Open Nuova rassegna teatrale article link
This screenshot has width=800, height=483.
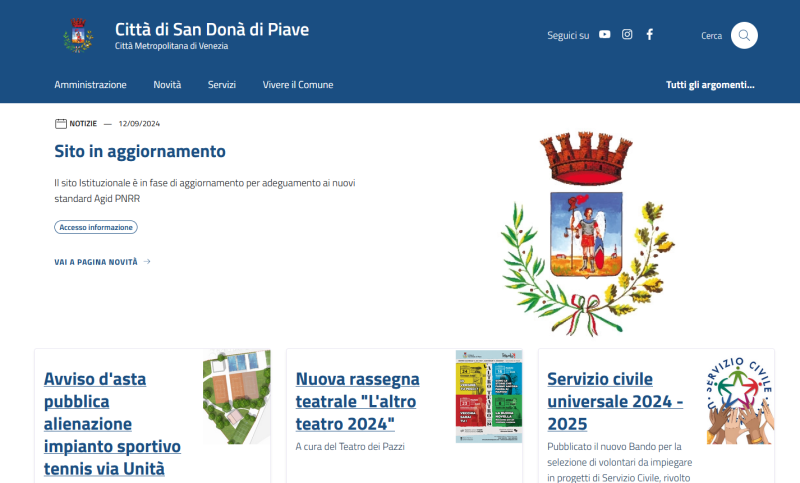[x=358, y=401]
